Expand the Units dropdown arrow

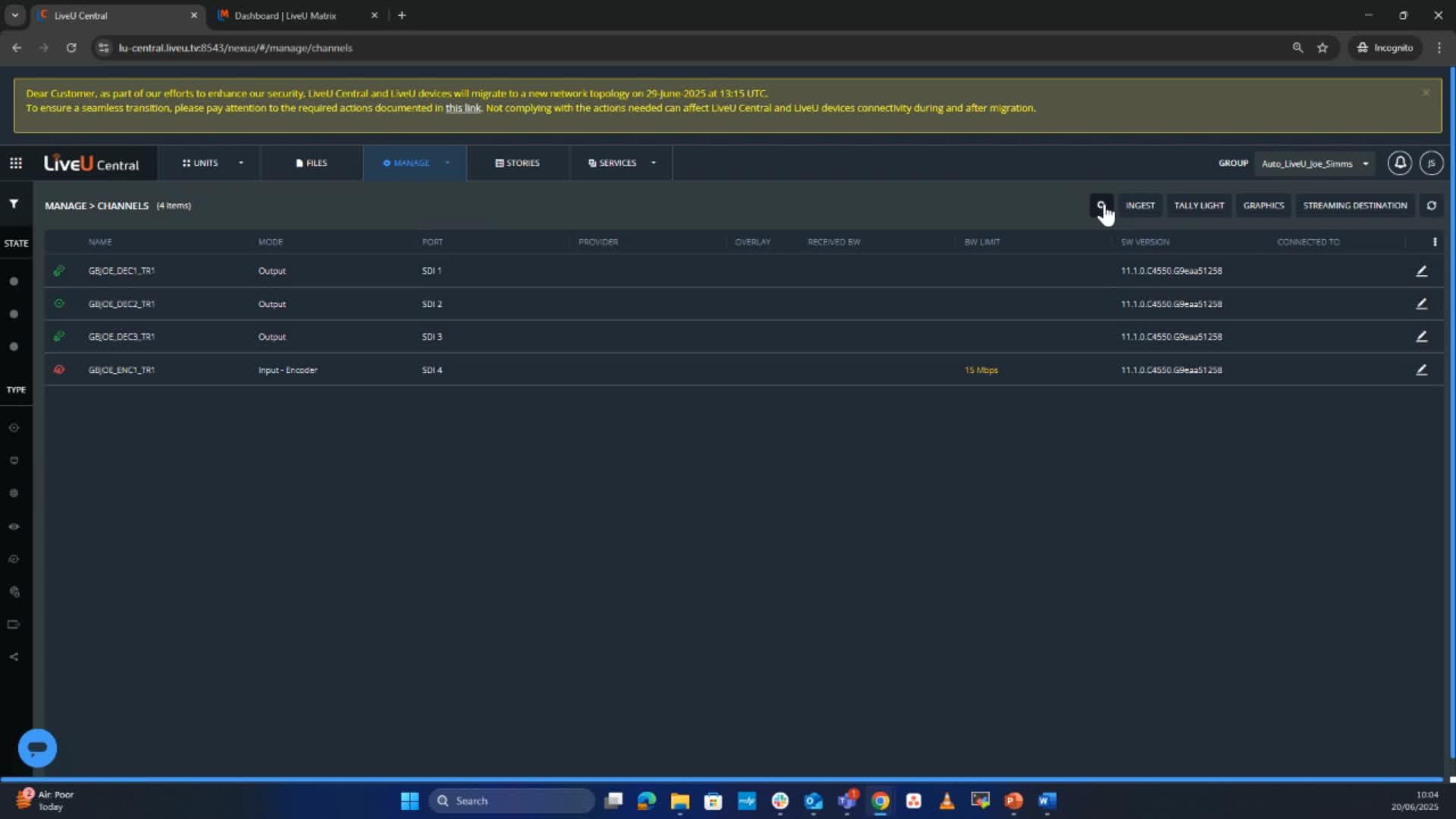click(241, 163)
